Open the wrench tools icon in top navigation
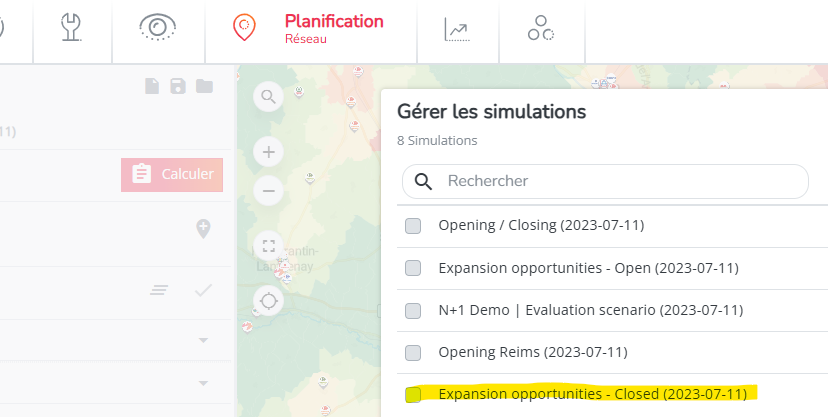The height and width of the screenshot is (417, 828). coord(71,27)
